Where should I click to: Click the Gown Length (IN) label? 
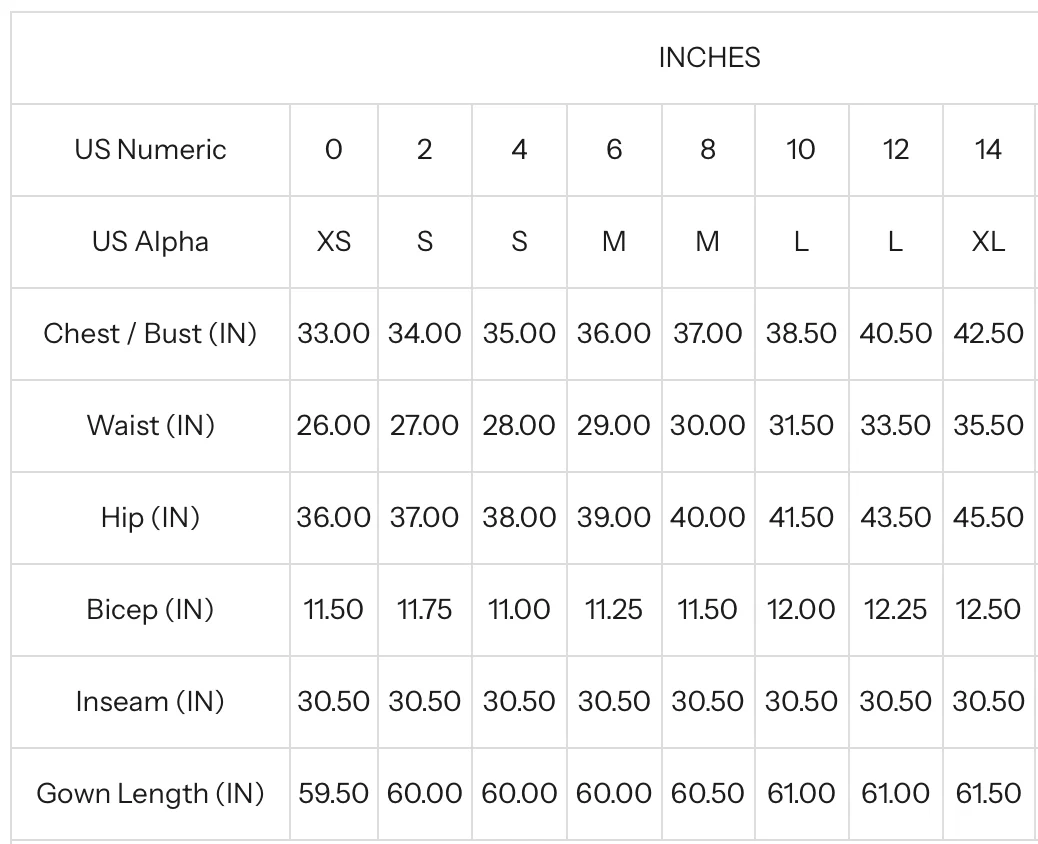[150, 794]
